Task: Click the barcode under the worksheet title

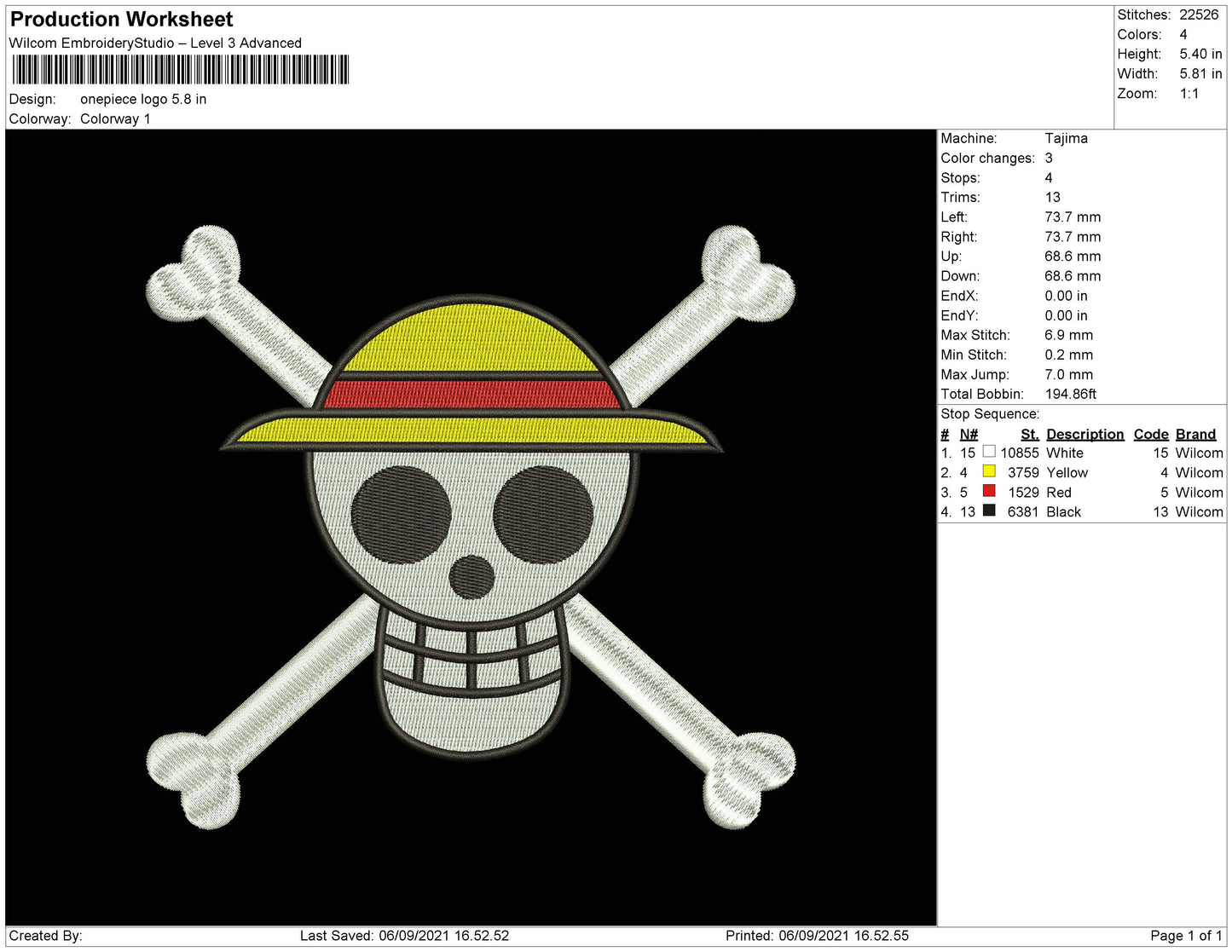Action: coord(180,70)
